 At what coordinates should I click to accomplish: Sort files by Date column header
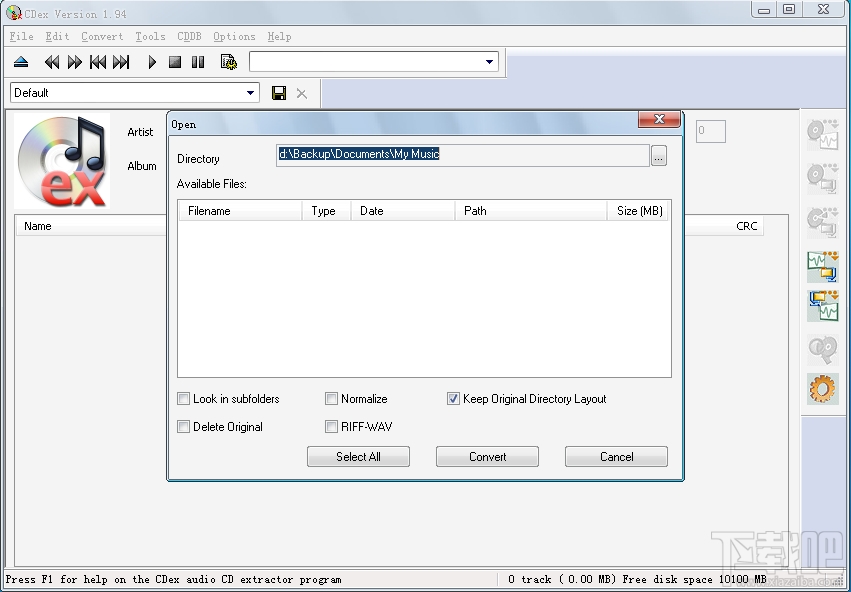coord(403,211)
